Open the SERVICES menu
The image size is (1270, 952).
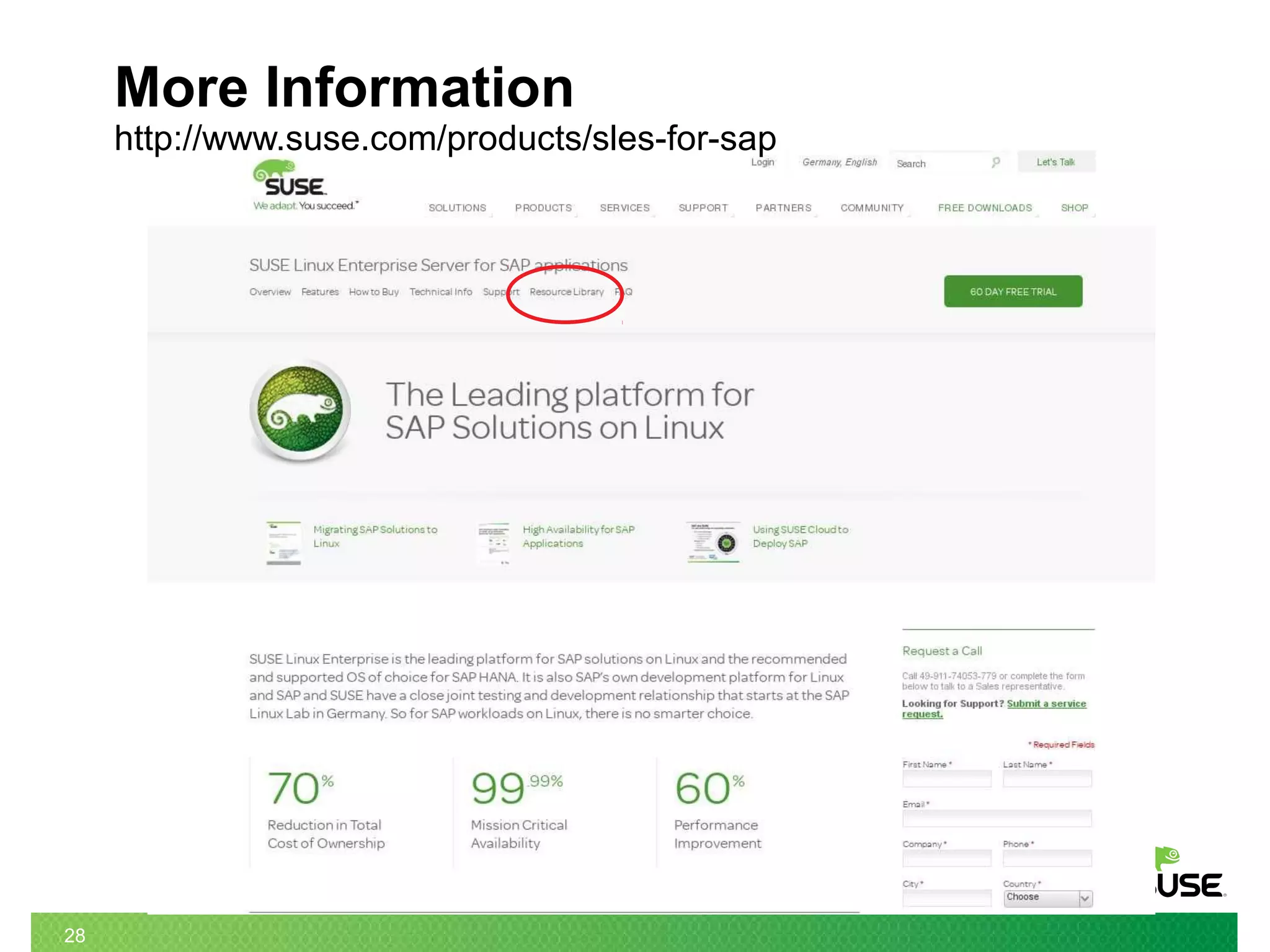click(625, 208)
